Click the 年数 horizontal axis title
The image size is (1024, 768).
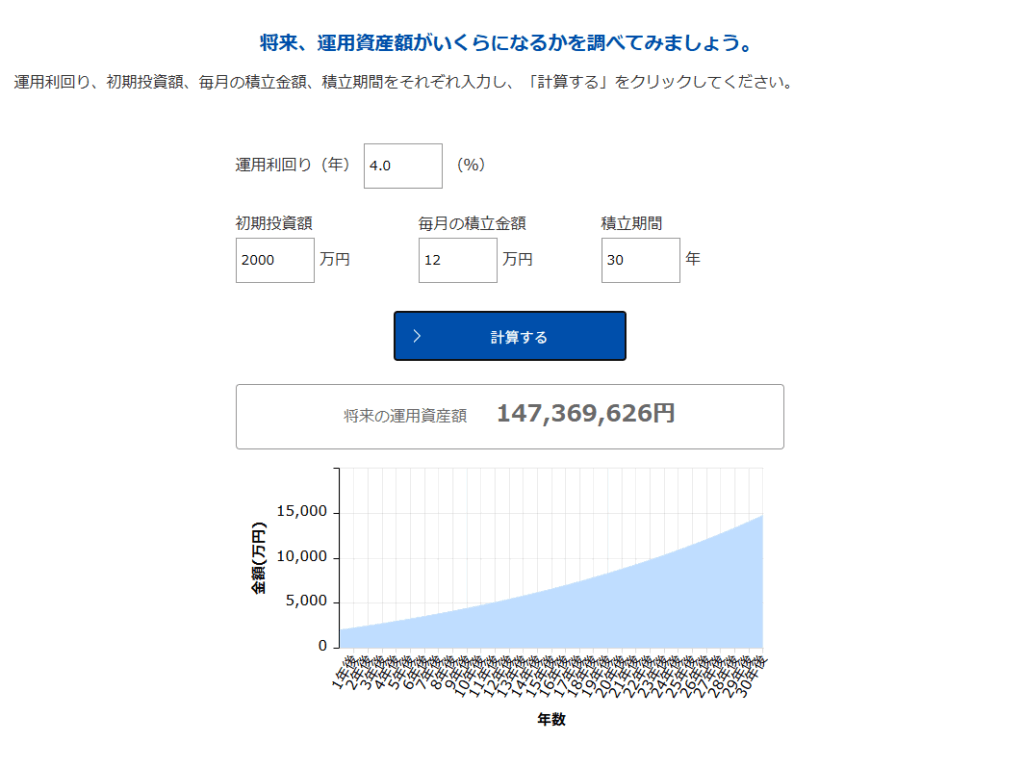pos(551,719)
